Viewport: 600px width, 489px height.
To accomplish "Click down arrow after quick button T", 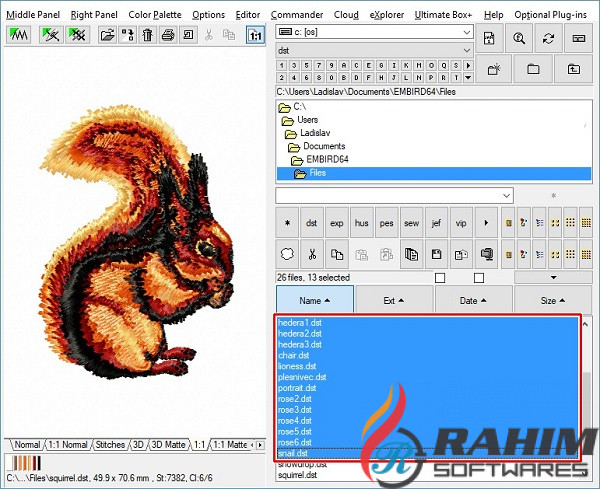I will click(x=468, y=78).
